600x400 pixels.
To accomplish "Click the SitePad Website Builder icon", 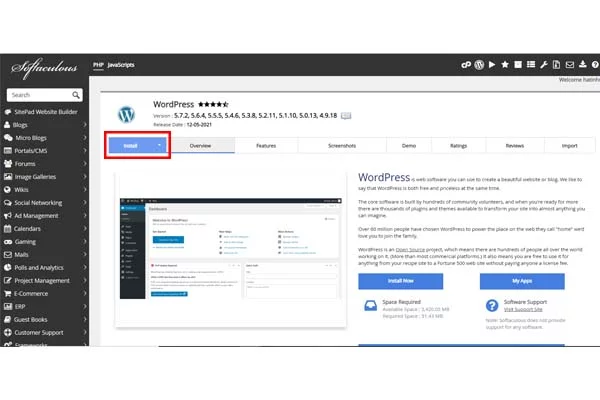I will click(8, 112).
